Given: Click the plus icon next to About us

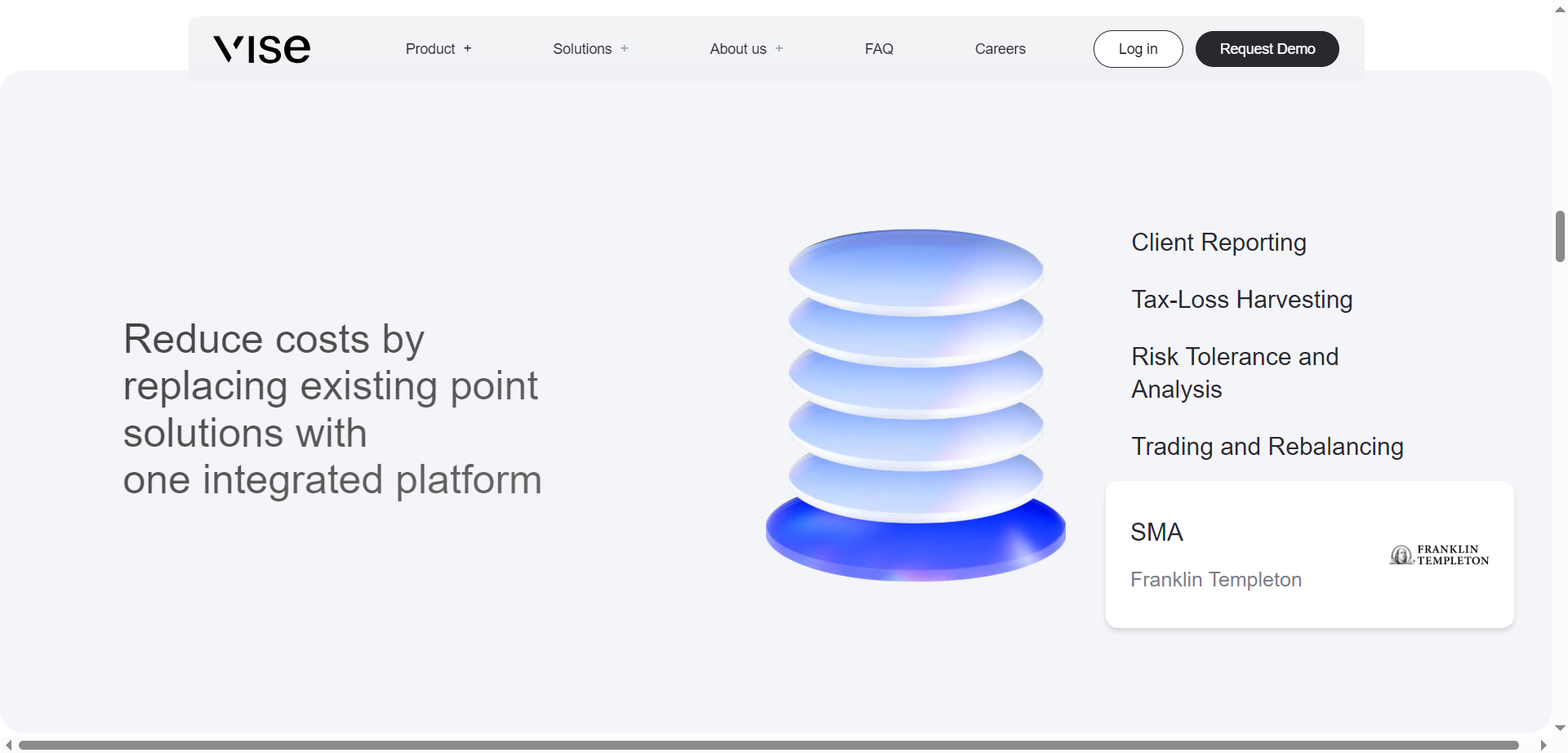Looking at the screenshot, I should click(777, 48).
